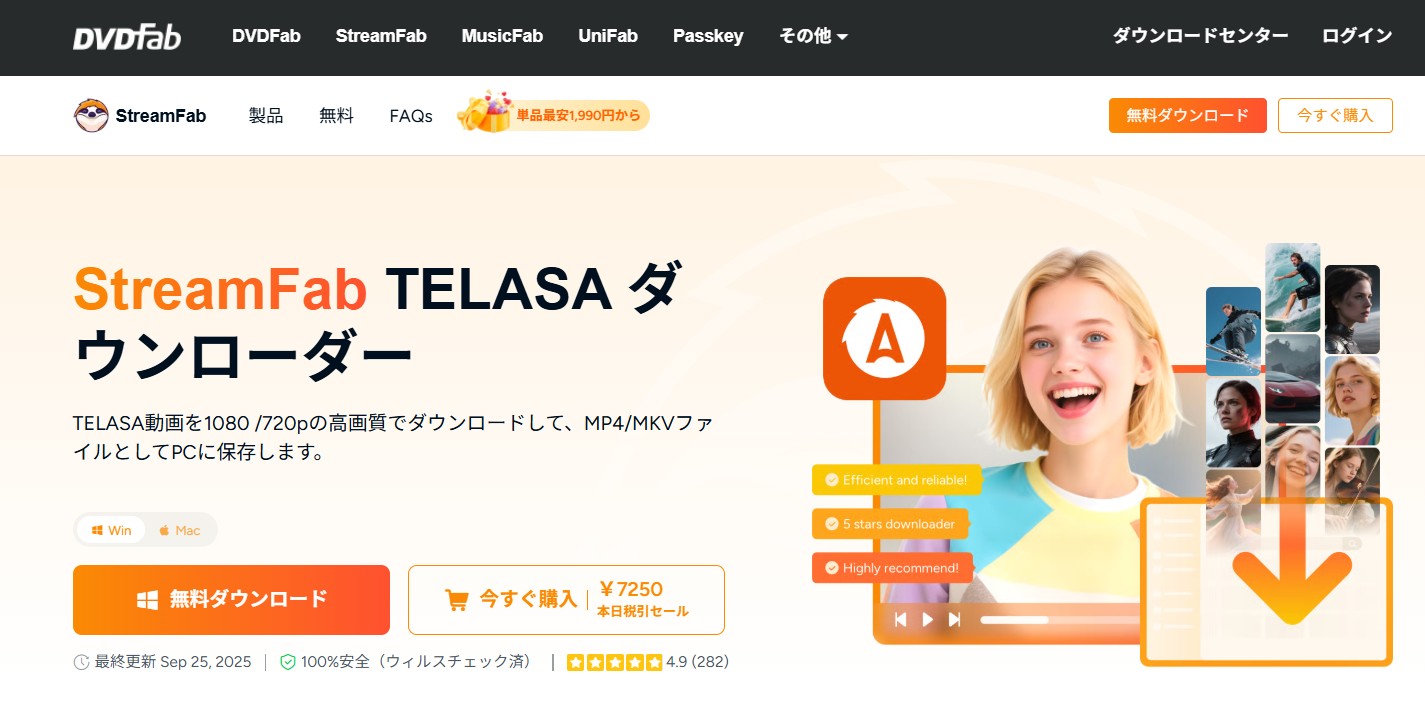Open the MusicFab top menu item
The width and height of the screenshot is (1425, 719).
(x=502, y=36)
